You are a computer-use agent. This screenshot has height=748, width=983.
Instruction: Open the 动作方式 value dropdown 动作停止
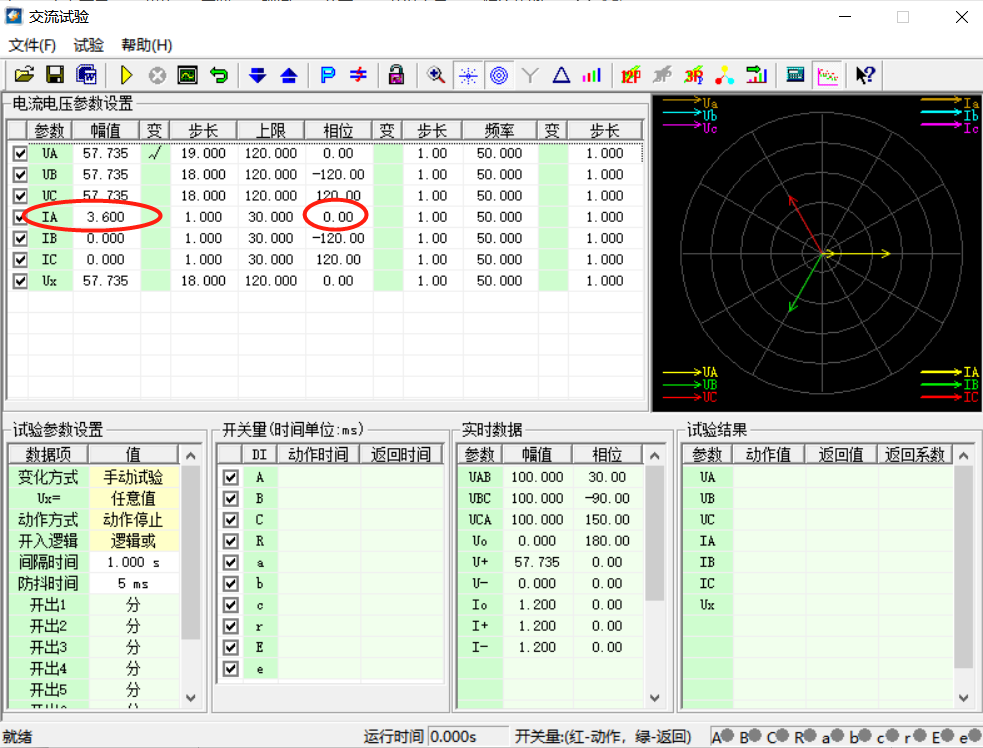tap(134, 520)
